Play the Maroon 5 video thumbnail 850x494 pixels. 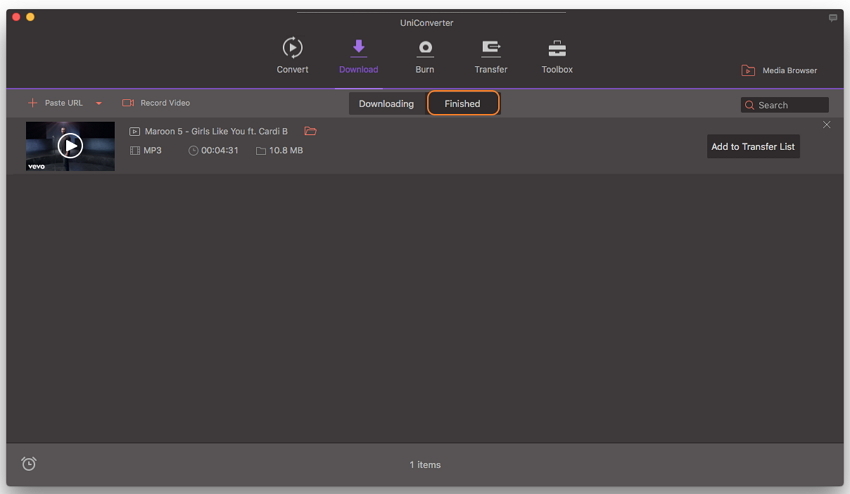click(70, 146)
